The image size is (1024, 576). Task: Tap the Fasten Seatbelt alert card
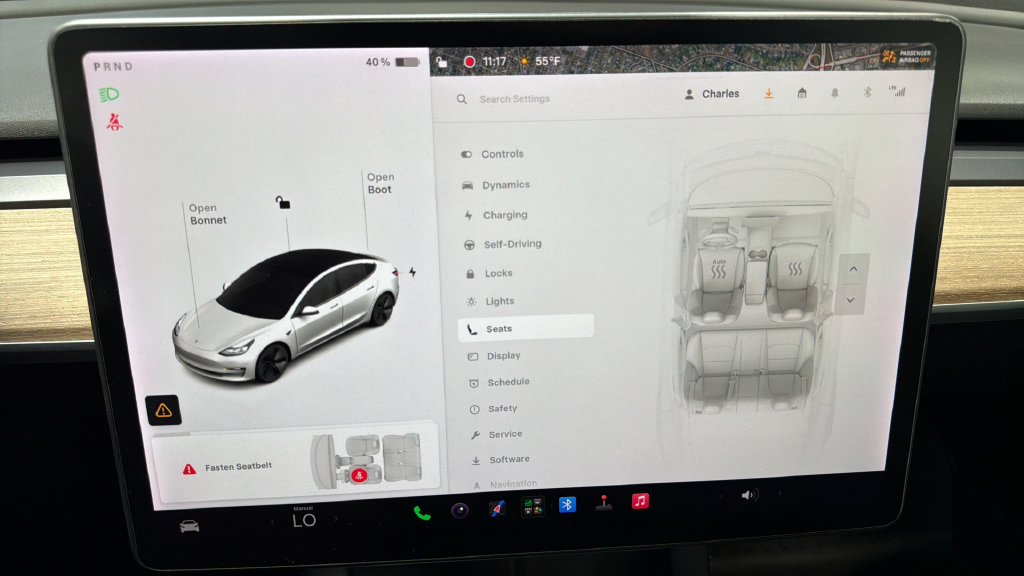(296, 463)
